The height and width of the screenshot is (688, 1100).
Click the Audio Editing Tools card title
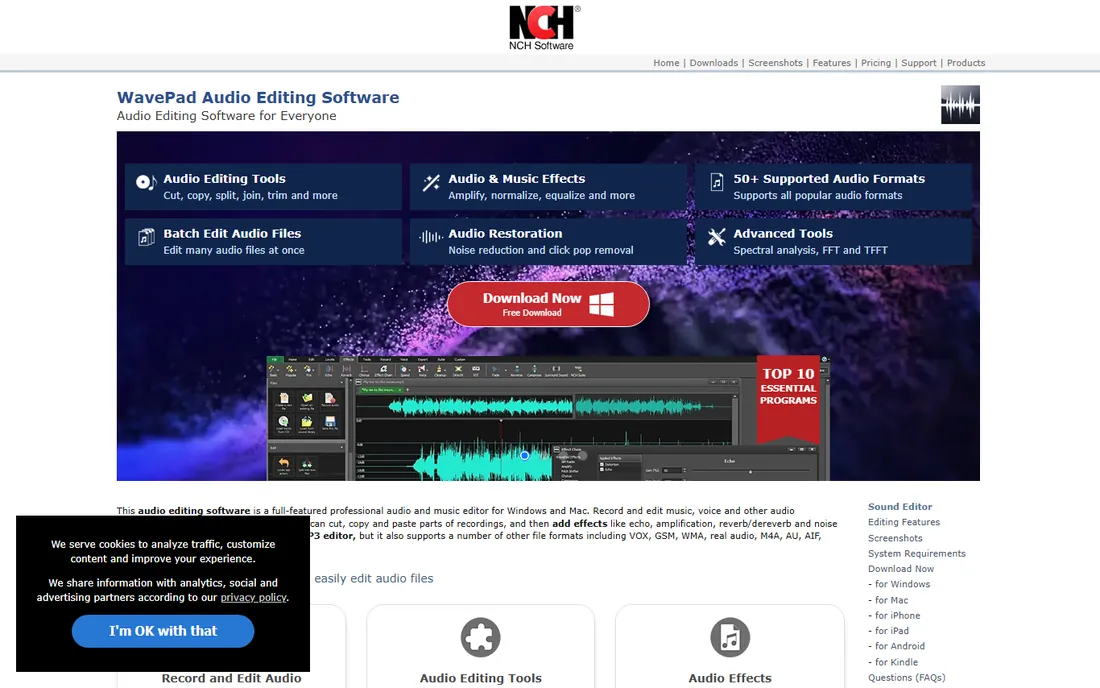481,678
